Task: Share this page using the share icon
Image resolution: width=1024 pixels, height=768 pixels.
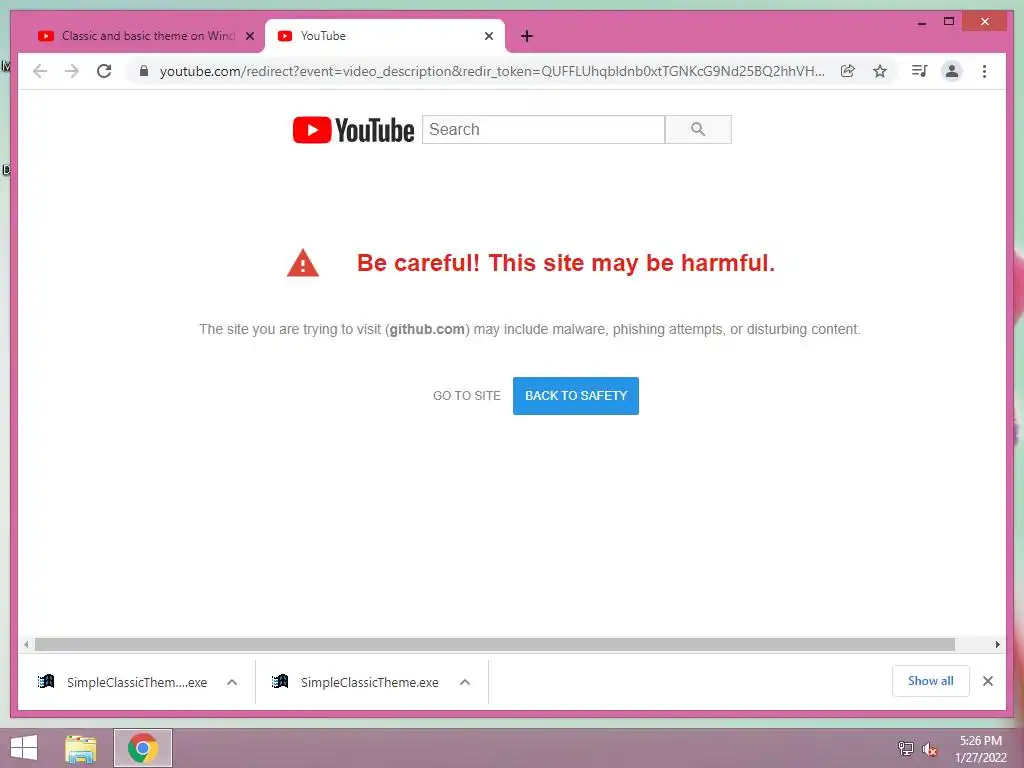Action: point(848,71)
